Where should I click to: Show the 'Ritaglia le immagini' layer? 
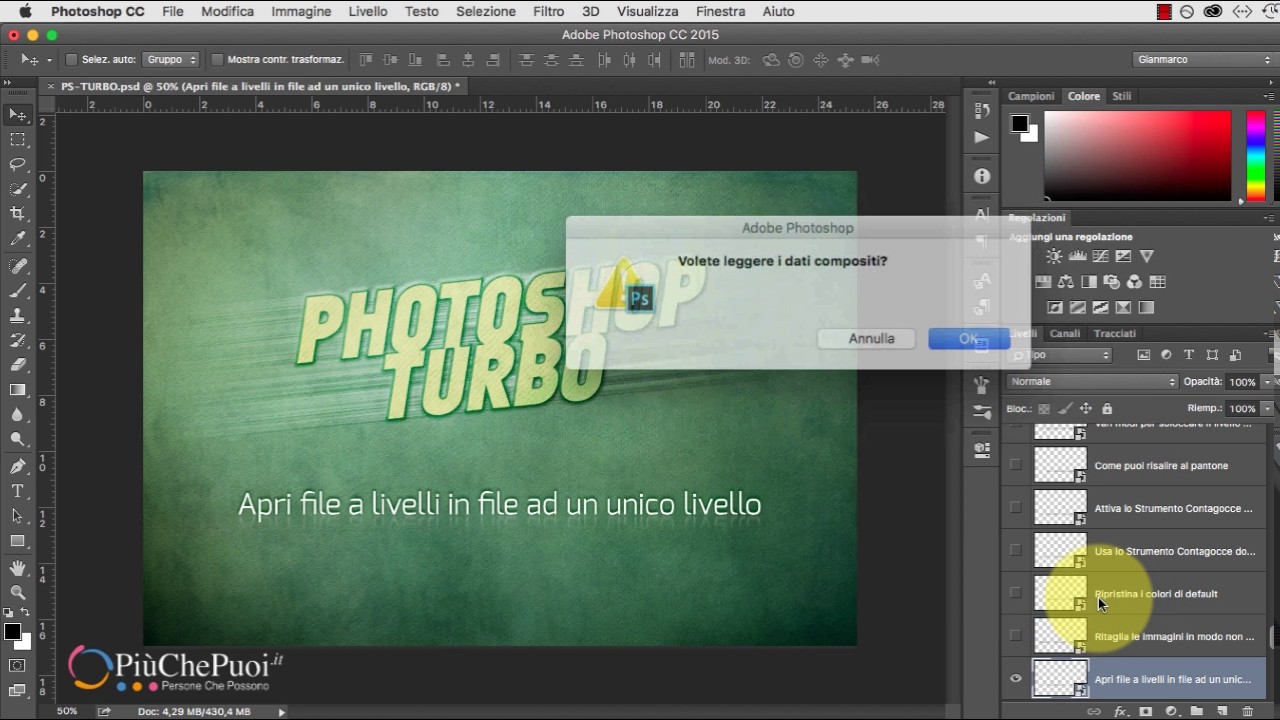[1016, 634]
